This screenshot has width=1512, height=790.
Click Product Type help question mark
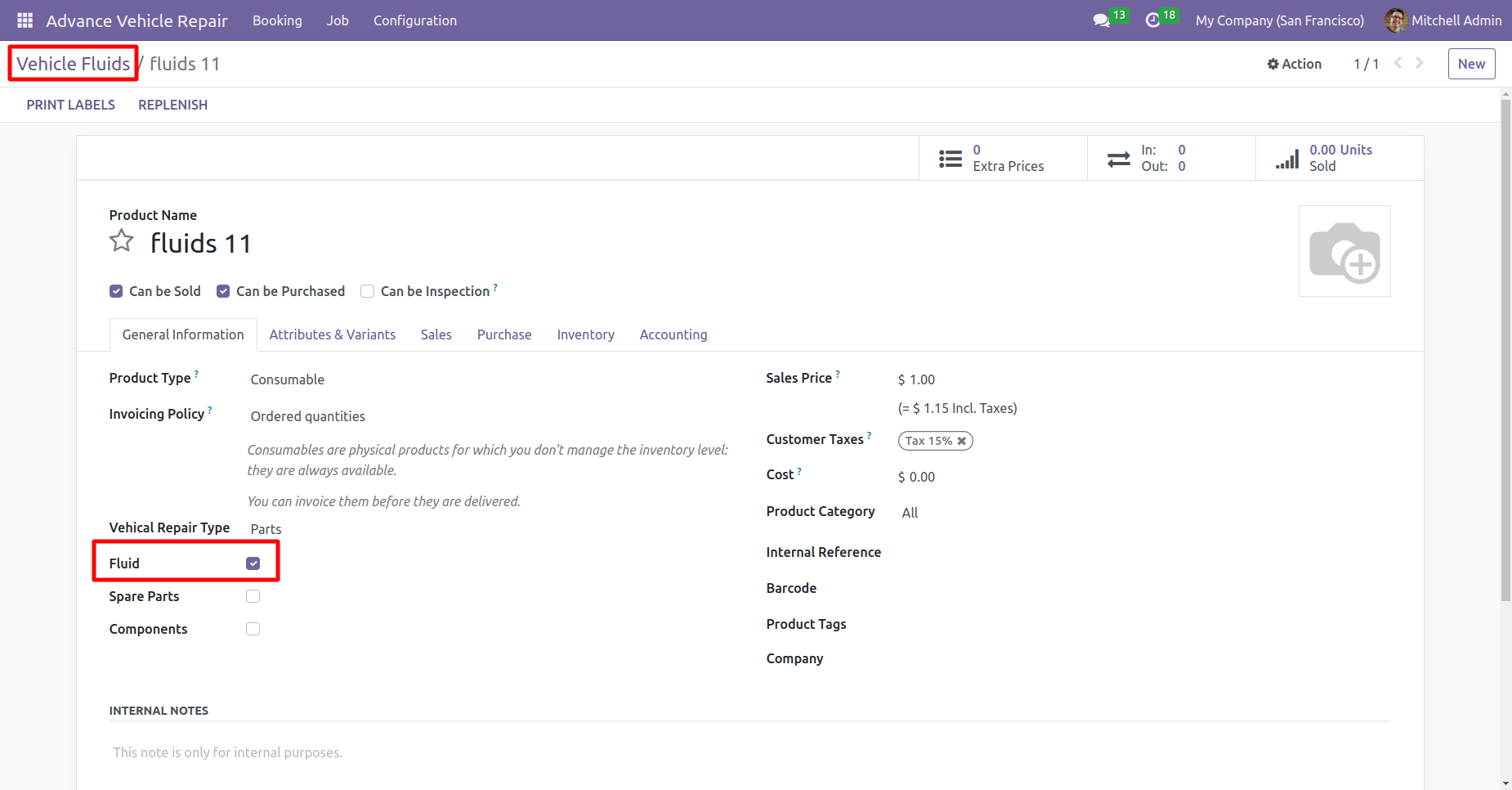[196, 374]
